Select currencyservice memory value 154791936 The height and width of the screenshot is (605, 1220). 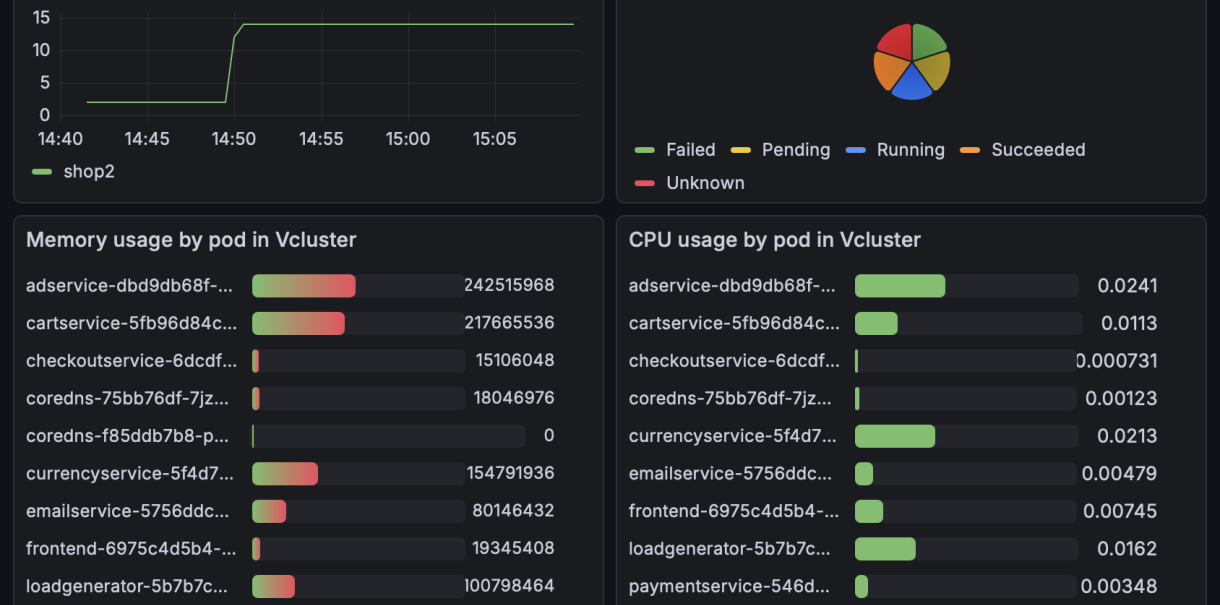[x=510, y=473]
